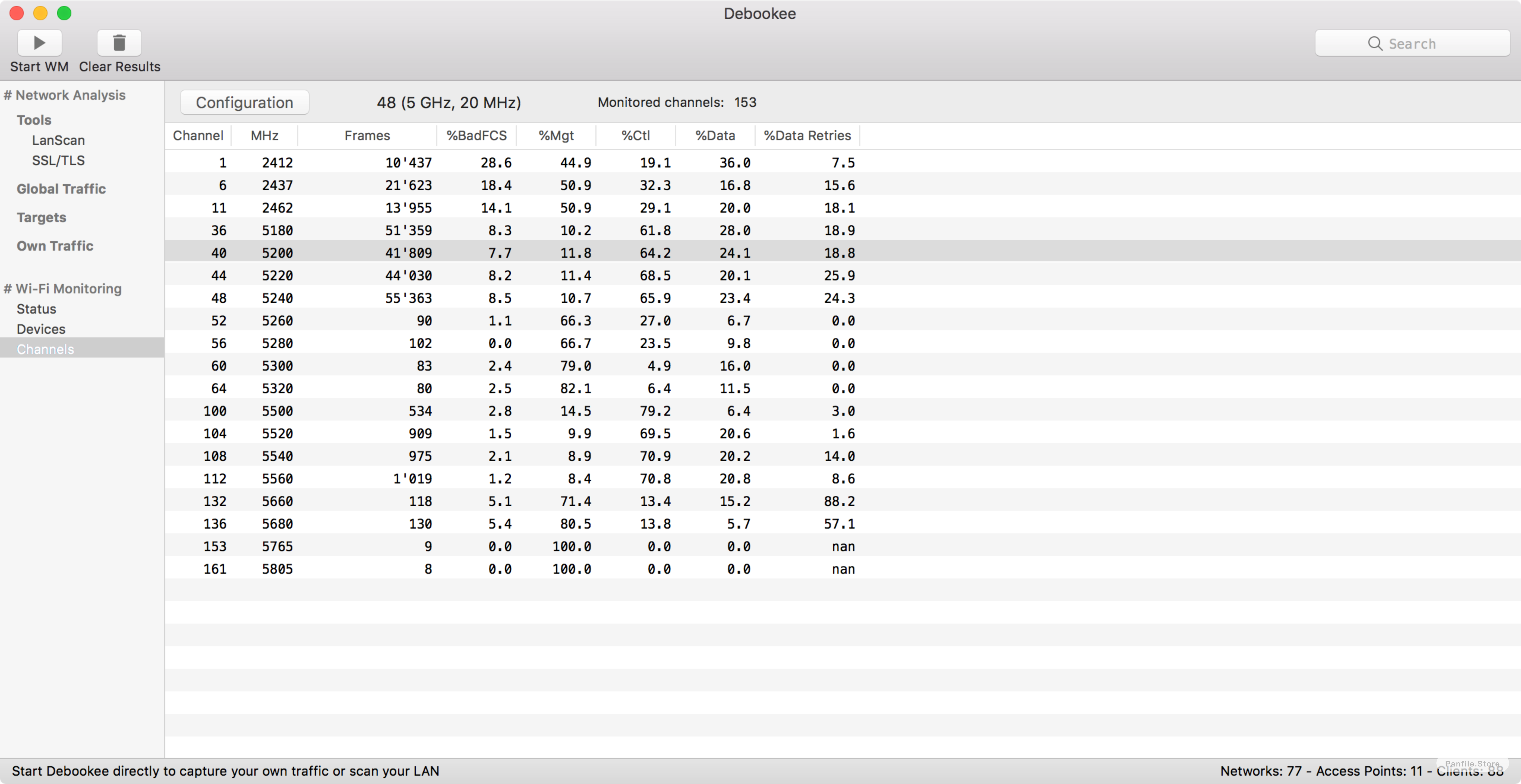Viewport: 1521px width, 784px height.
Task: Click %Ctl value 79.2
Action: click(x=655, y=410)
